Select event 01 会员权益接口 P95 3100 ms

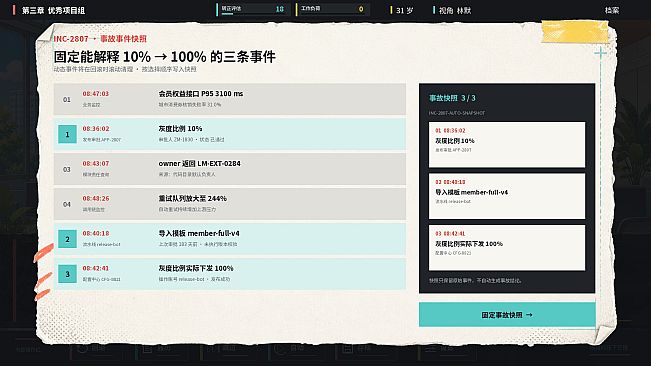coord(230,99)
